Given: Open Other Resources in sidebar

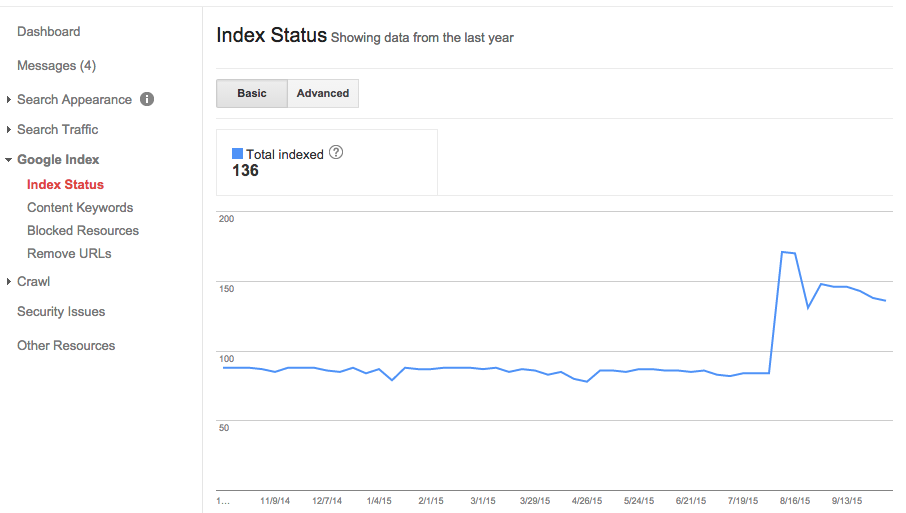Looking at the screenshot, I should click(66, 346).
